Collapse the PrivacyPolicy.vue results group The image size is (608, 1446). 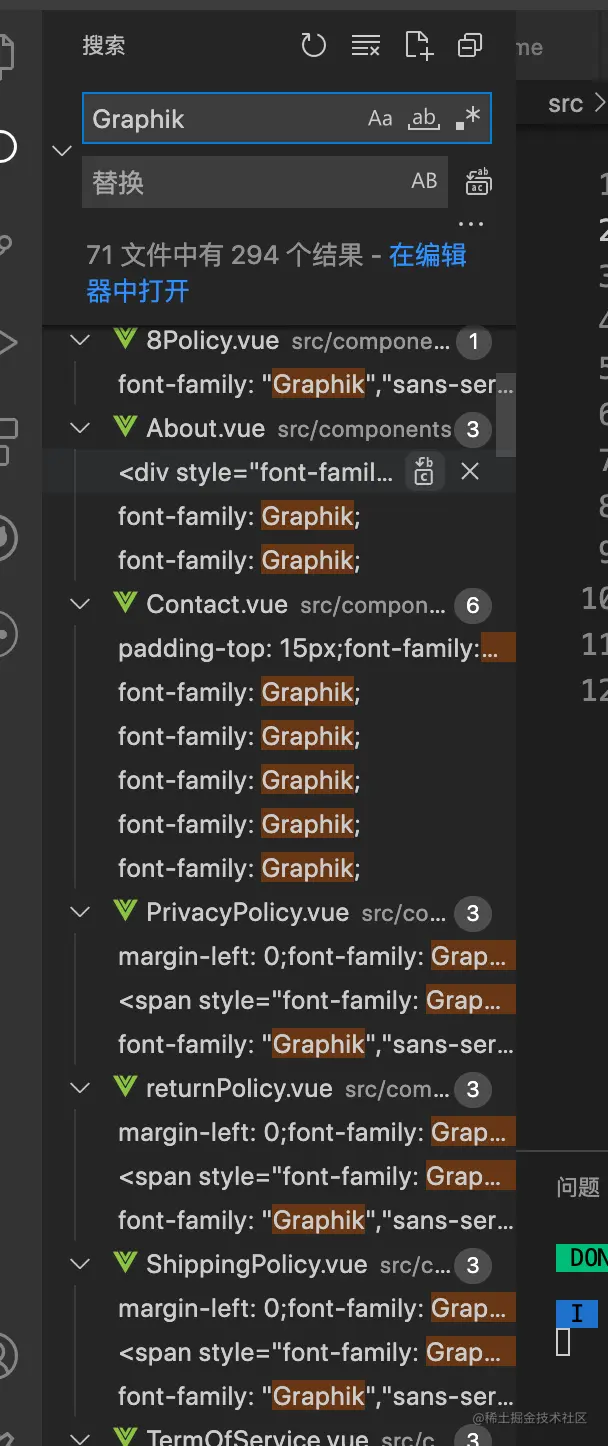tap(80, 913)
